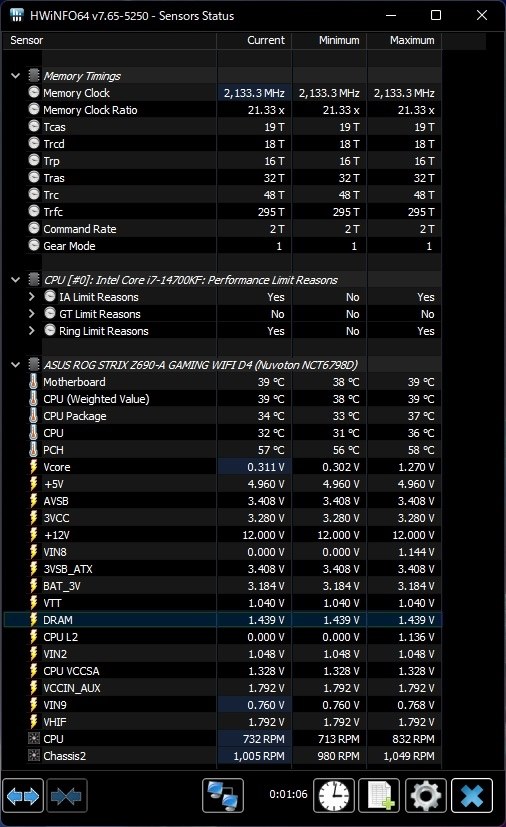Close sensors with the blue X button
This screenshot has height=827, width=506.
(x=472, y=795)
